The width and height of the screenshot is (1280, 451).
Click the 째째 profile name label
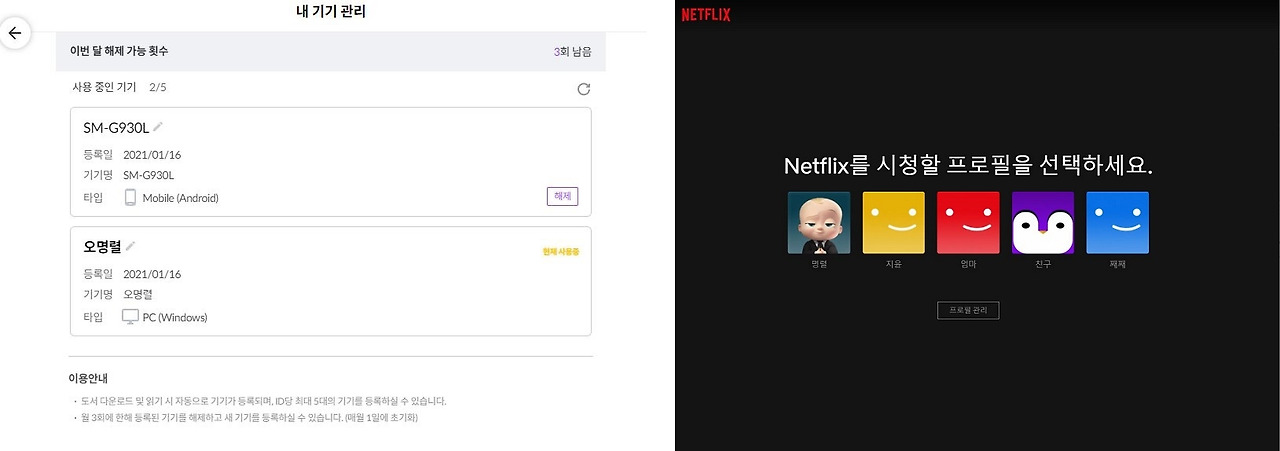(x=1118, y=264)
